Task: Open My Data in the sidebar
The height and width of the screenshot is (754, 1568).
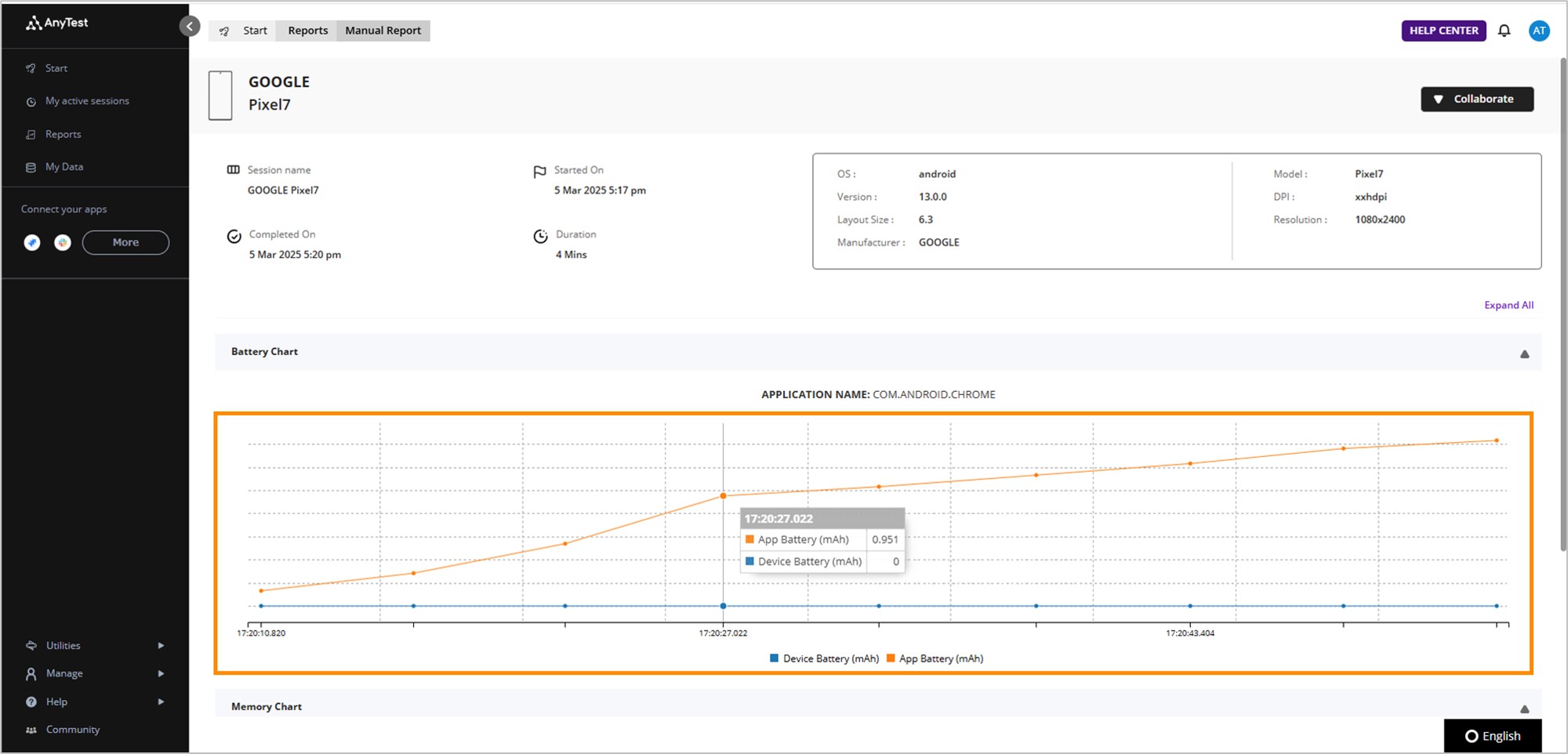Action: (x=64, y=167)
